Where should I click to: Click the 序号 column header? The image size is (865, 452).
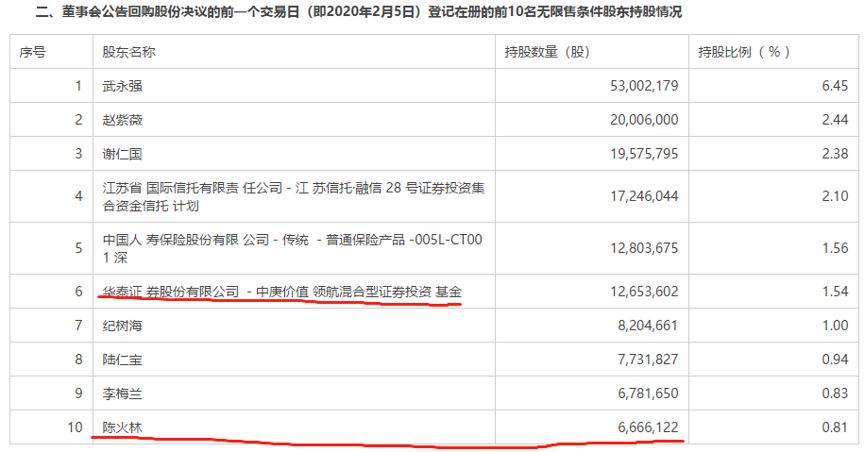pos(33,52)
